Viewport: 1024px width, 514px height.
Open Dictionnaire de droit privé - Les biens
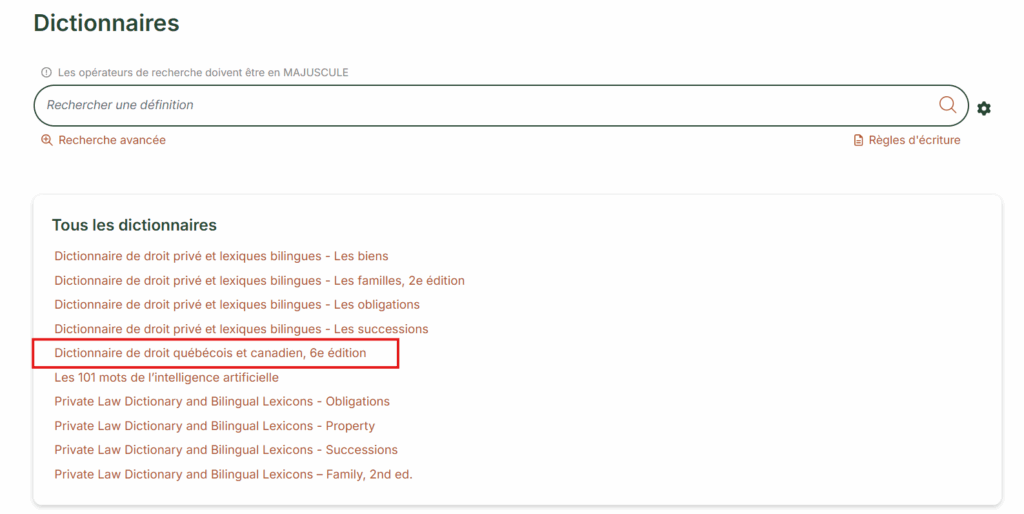pos(221,256)
